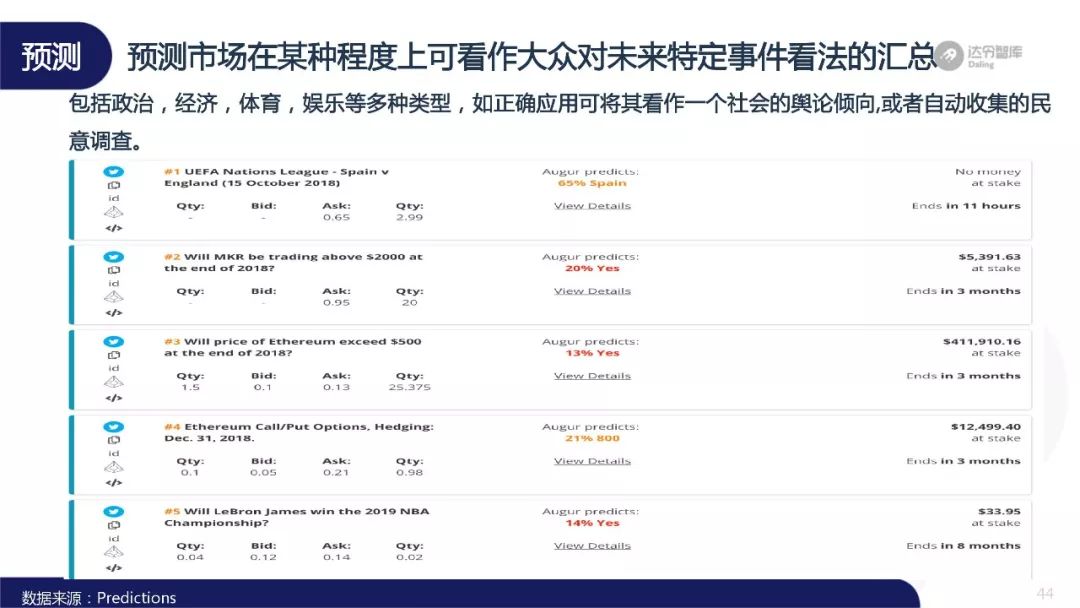Click the Bid value '0.05'
The image size is (1080, 608).
(263, 473)
